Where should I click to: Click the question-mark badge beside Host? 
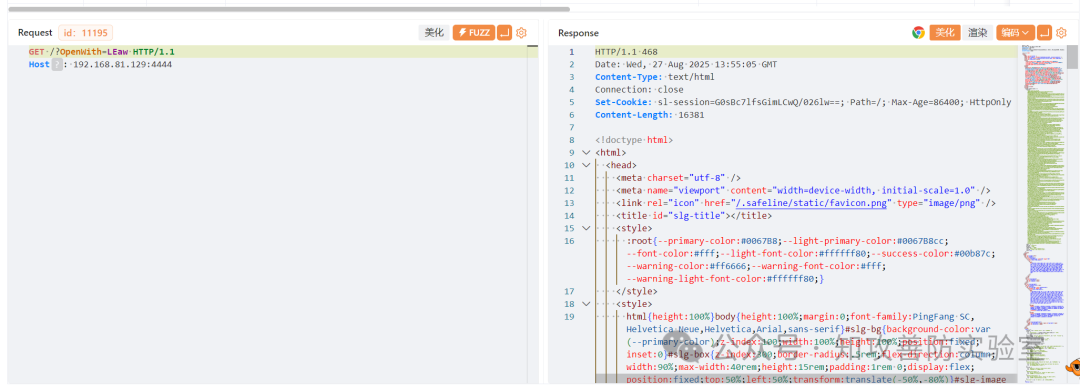click(56, 65)
